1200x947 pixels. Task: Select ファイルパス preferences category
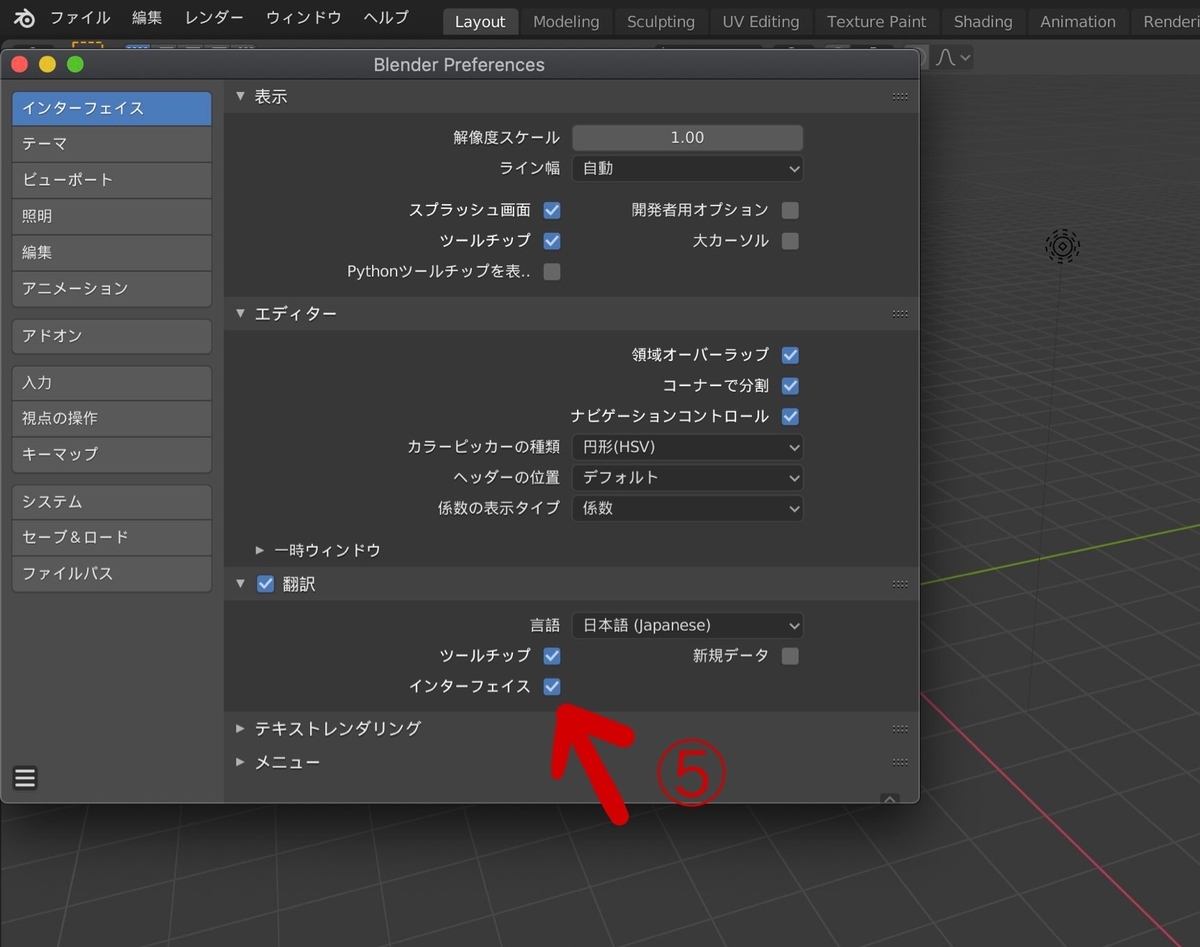point(112,573)
